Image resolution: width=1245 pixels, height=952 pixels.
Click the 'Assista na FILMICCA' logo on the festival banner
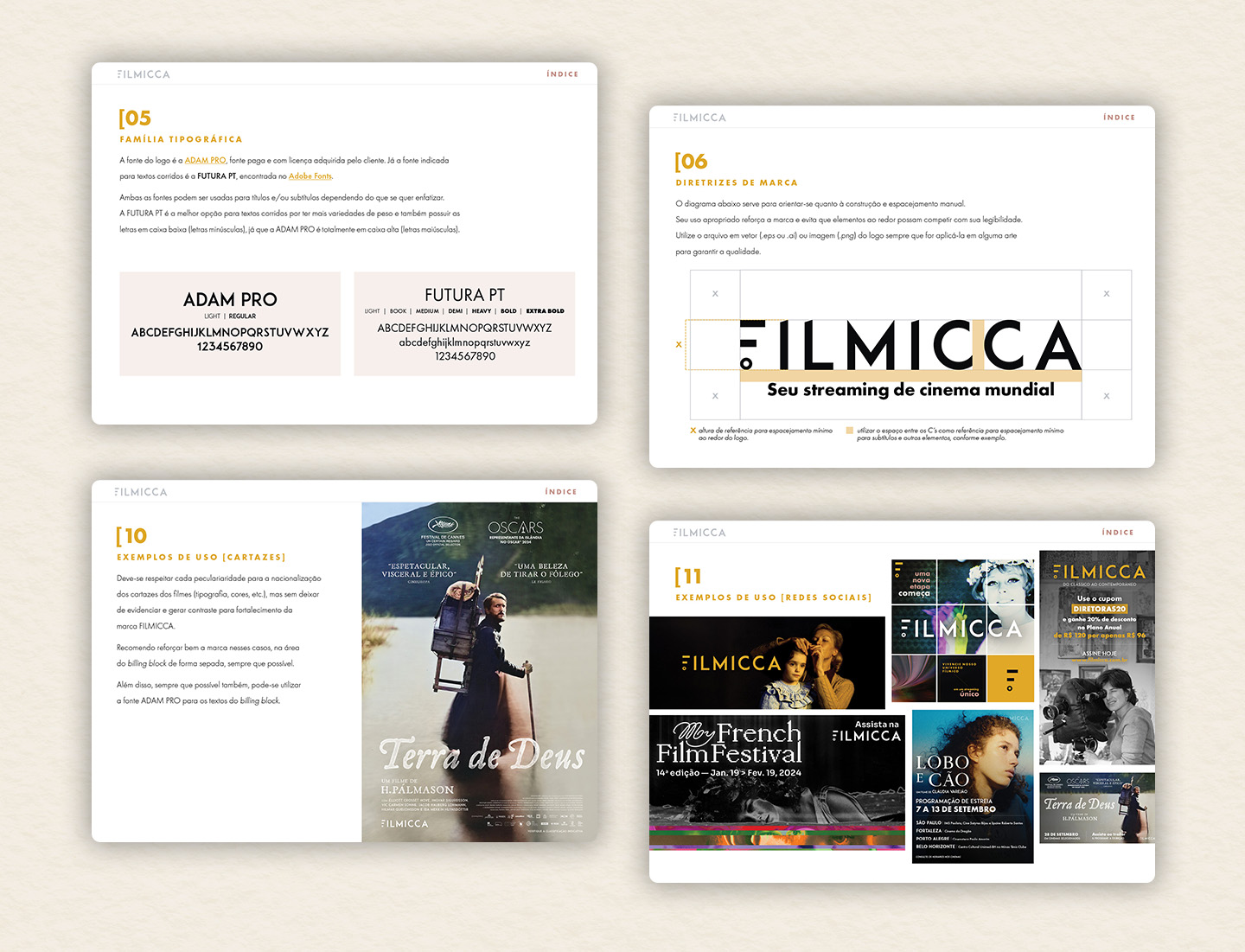866,731
